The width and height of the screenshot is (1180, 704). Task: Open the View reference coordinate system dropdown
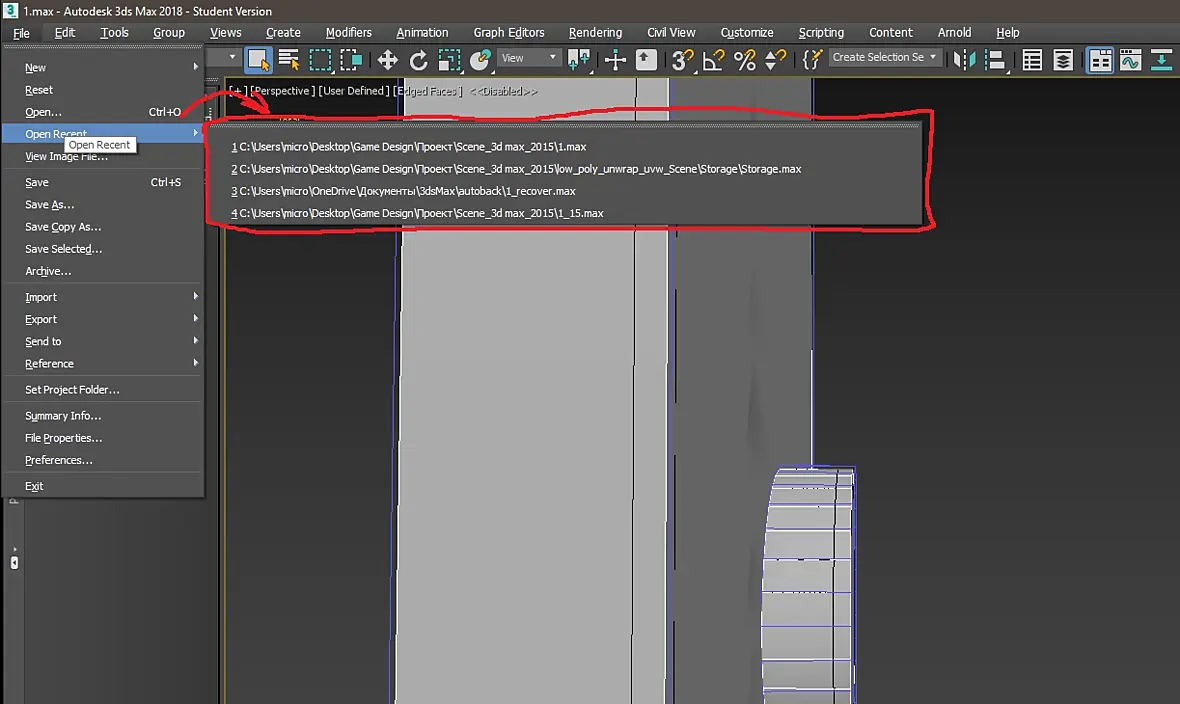pos(529,58)
